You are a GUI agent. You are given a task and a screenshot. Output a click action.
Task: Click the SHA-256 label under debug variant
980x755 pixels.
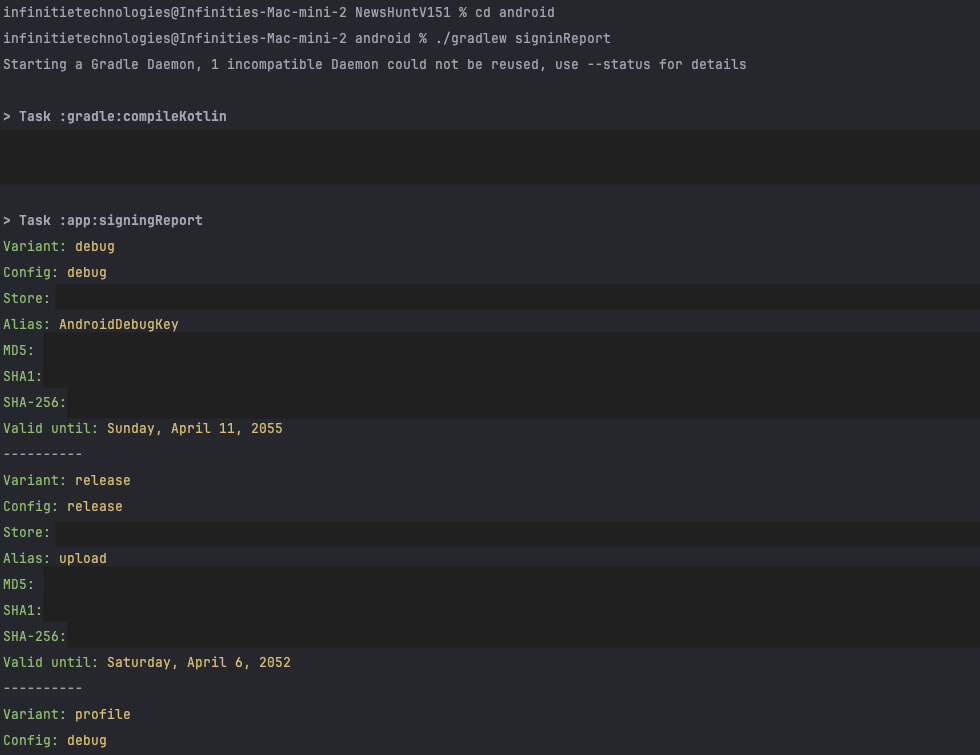click(x=32, y=402)
